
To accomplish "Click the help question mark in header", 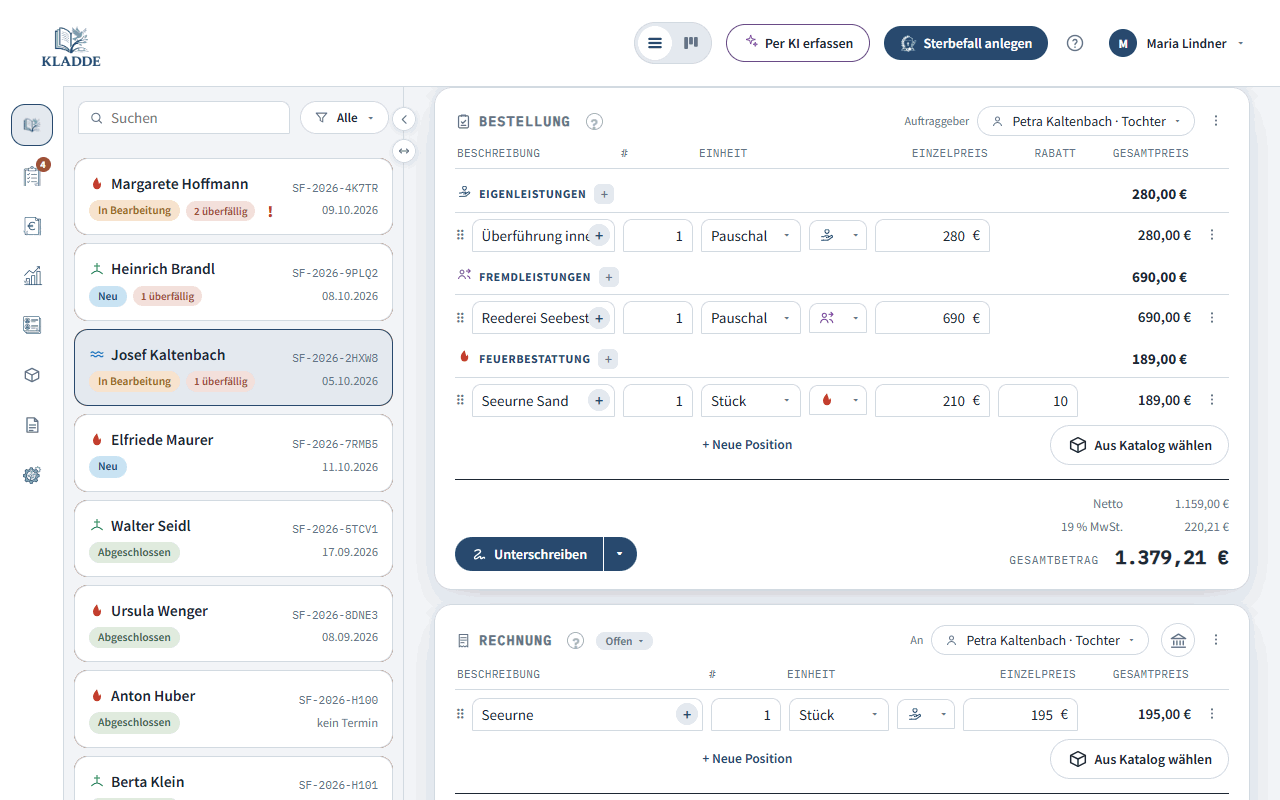I will [1075, 43].
